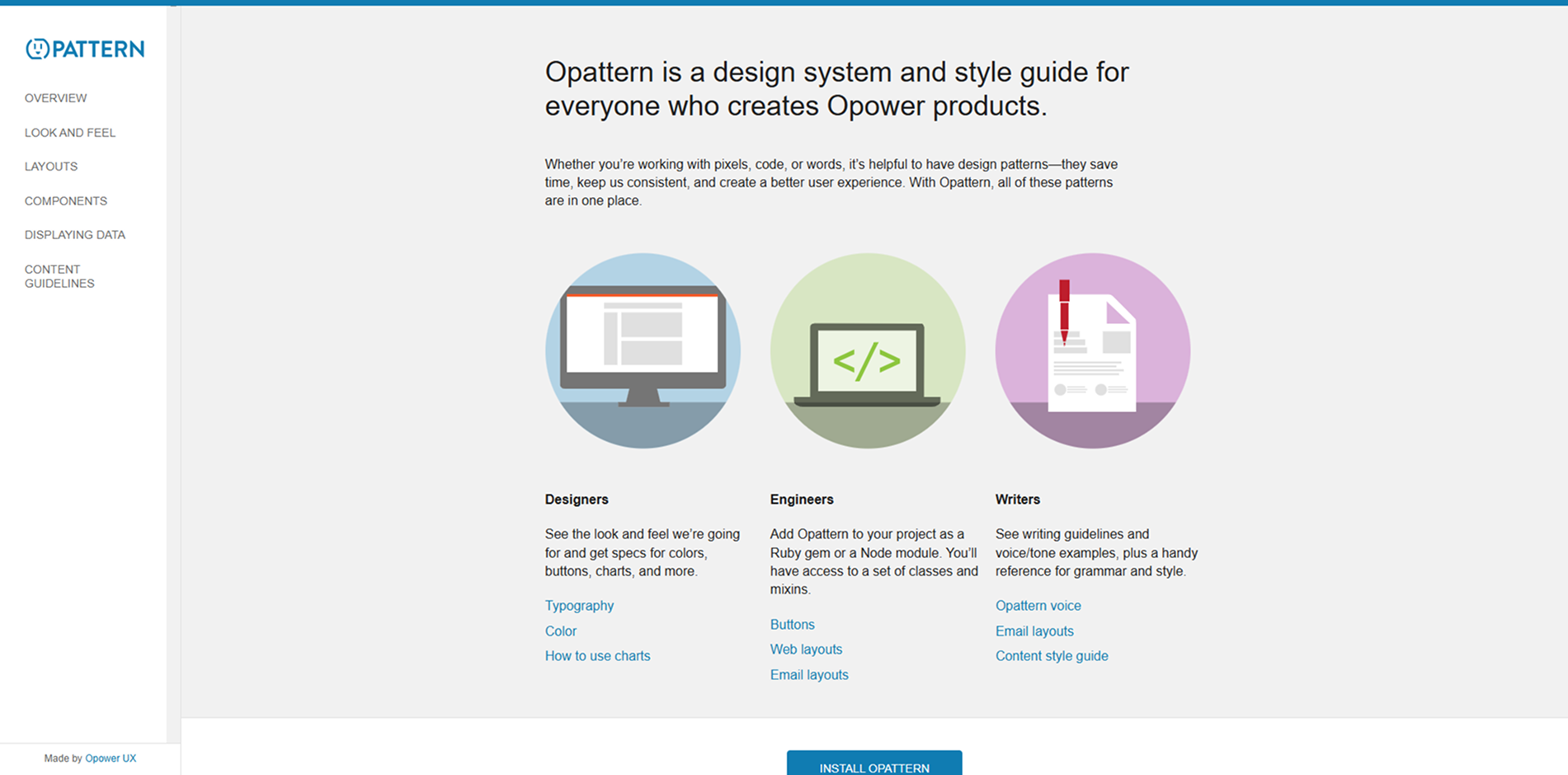The width and height of the screenshot is (1568, 775).
Task: Navigate to Components
Action: point(66,201)
